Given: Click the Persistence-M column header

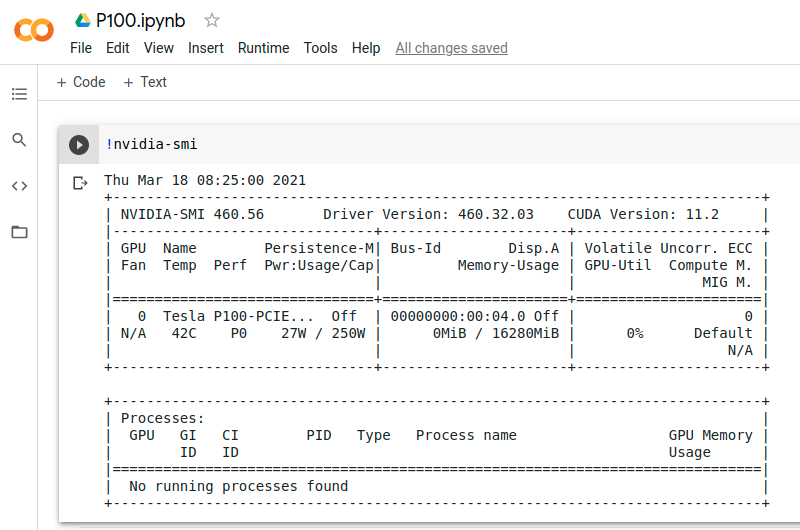Looking at the screenshot, I should 319,248.
